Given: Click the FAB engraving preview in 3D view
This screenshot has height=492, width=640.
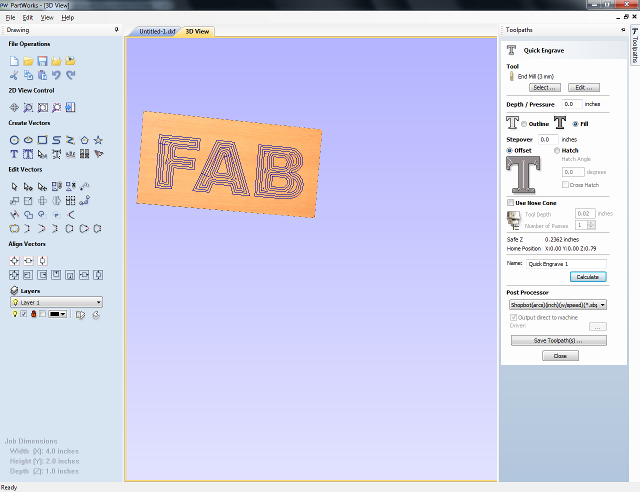Looking at the screenshot, I should [x=229, y=165].
